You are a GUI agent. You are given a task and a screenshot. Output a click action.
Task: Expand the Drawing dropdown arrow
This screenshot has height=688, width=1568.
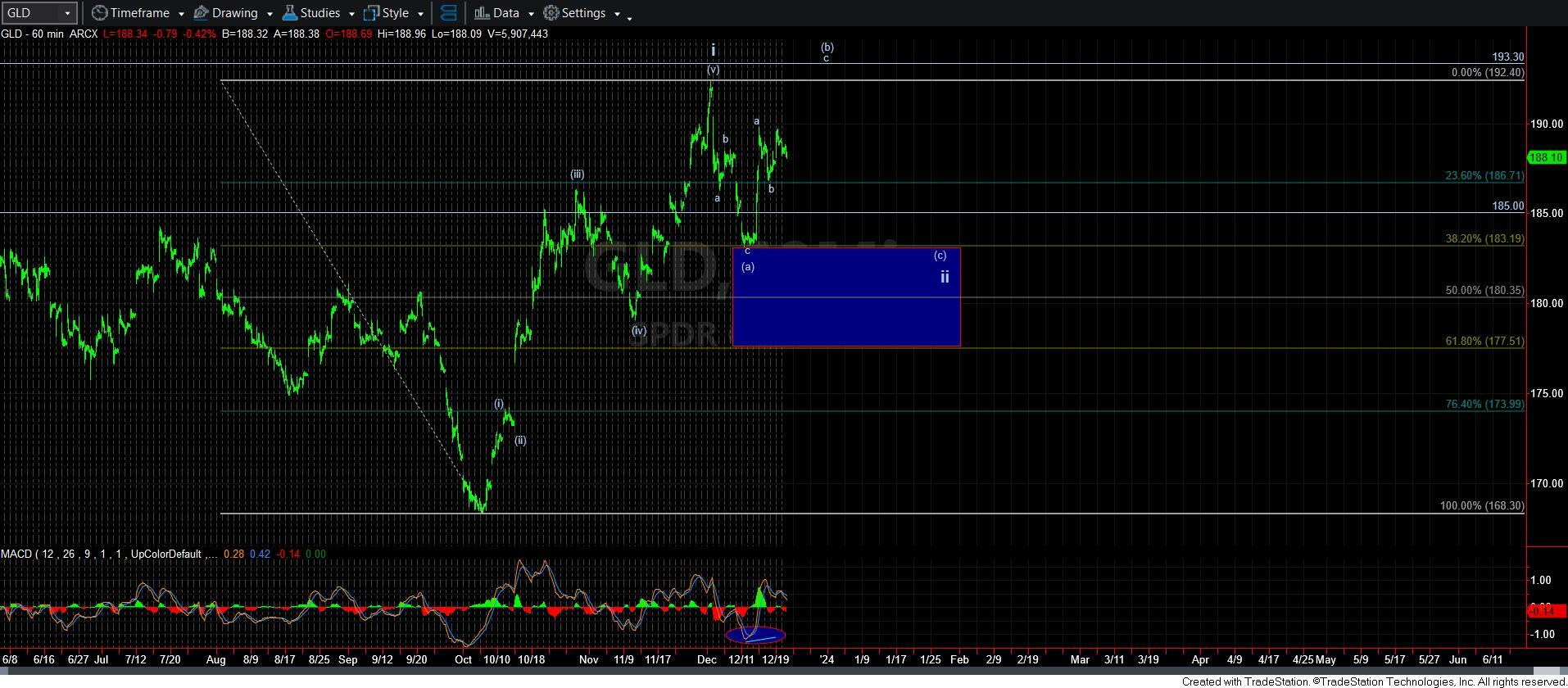270,14
